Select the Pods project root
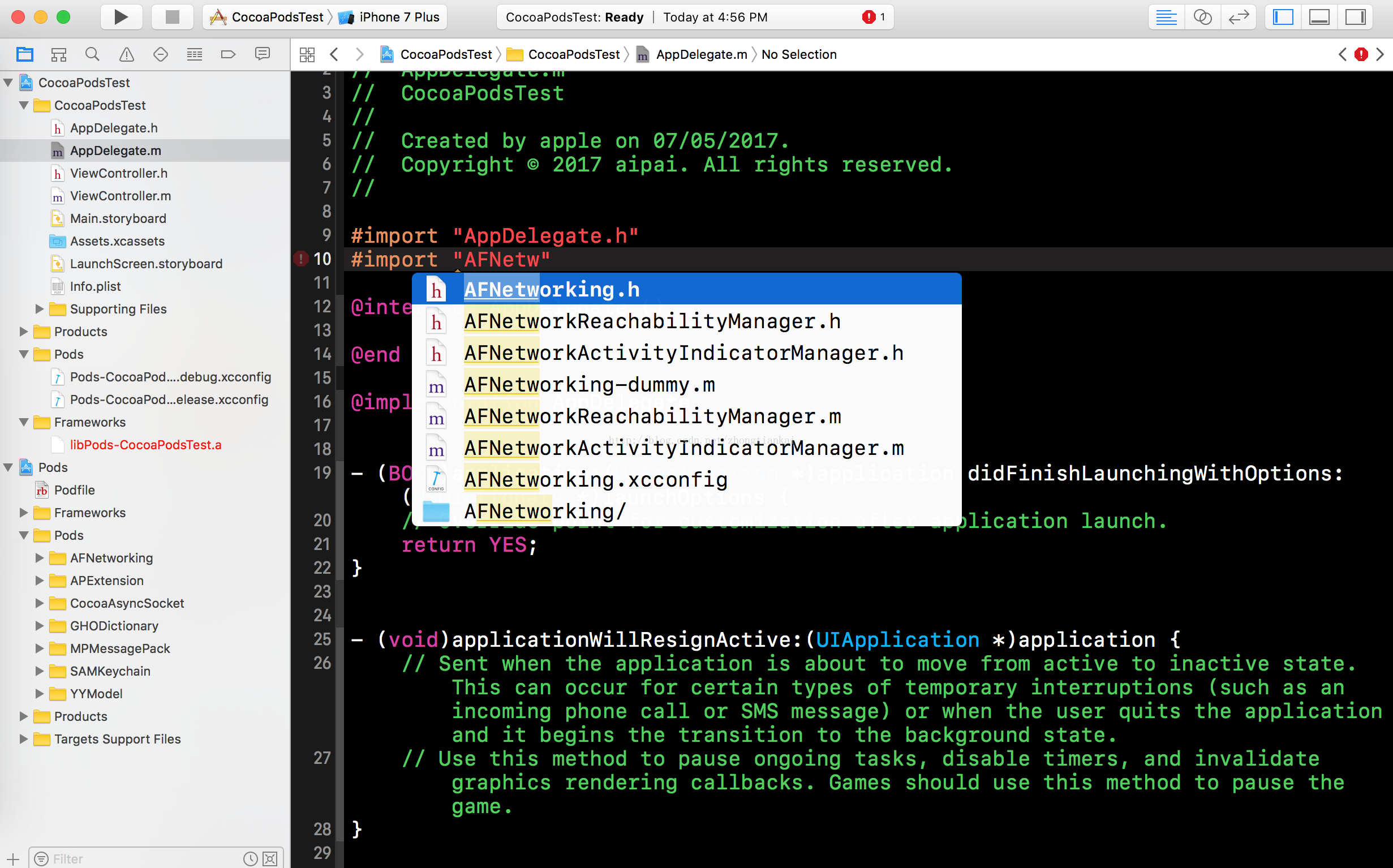 coord(145,467)
